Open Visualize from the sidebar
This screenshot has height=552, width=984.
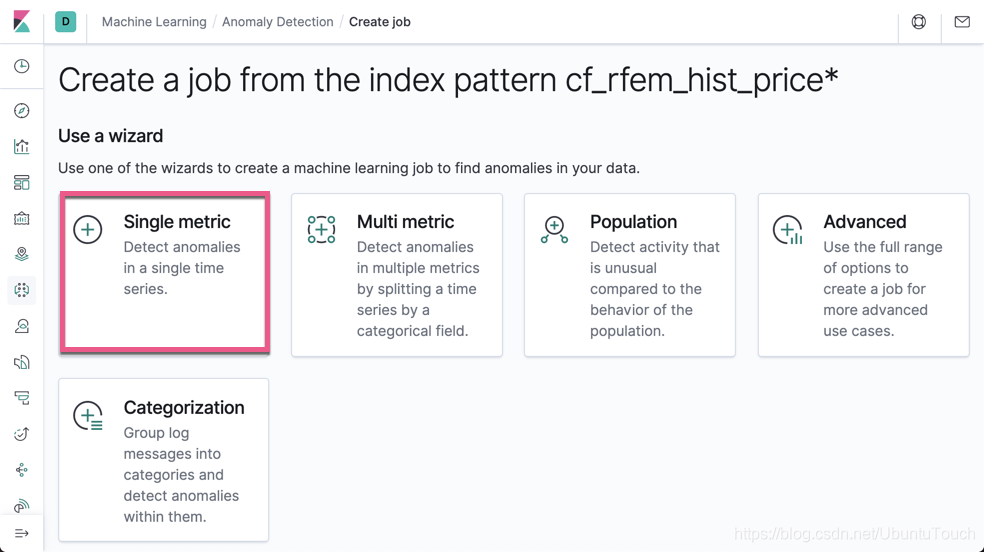click(x=21, y=146)
